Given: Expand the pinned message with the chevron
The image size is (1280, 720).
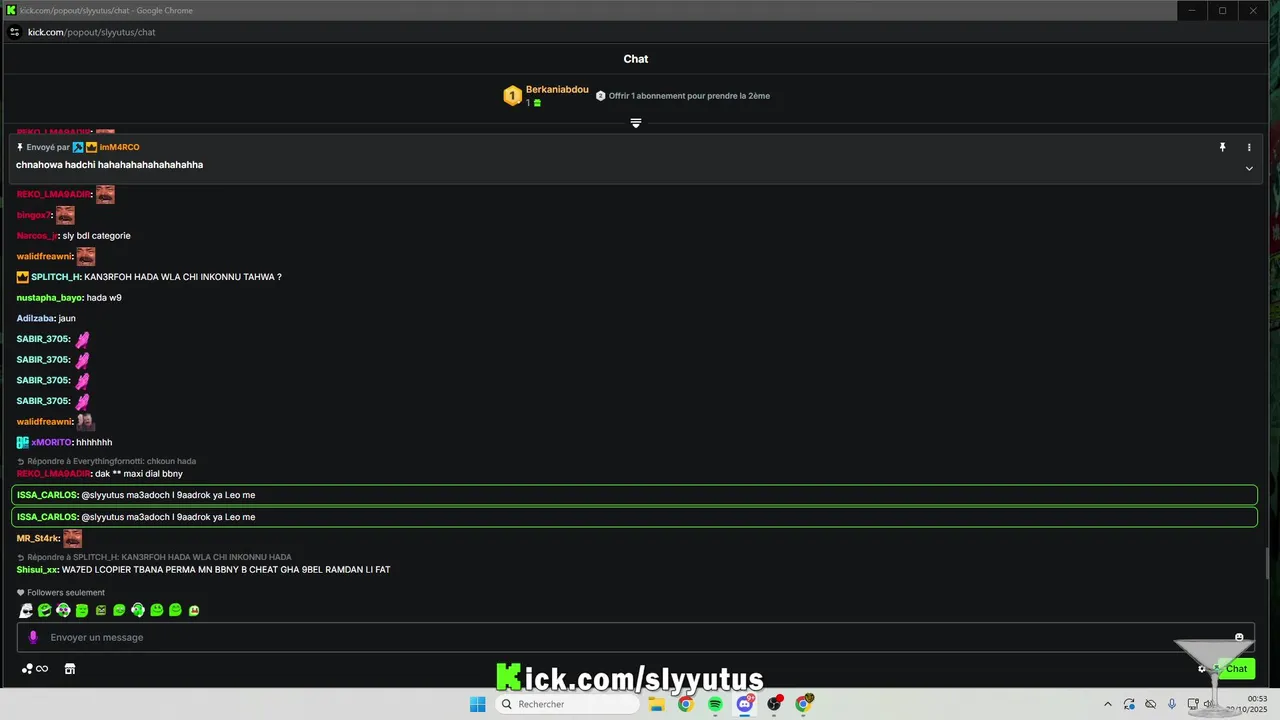Looking at the screenshot, I should [1249, 168].
